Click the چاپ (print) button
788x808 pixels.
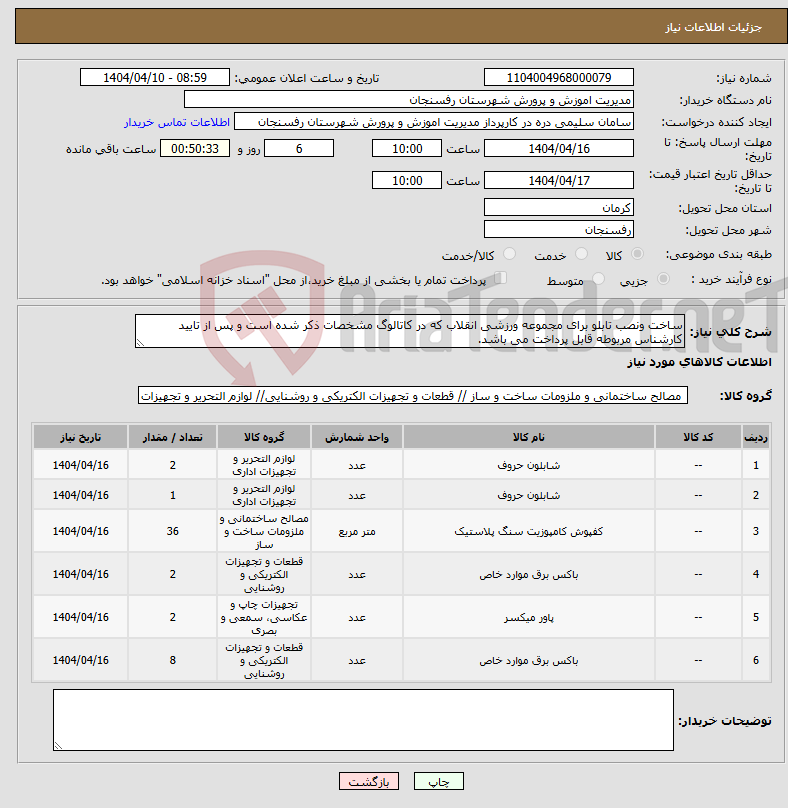(439, 781)
